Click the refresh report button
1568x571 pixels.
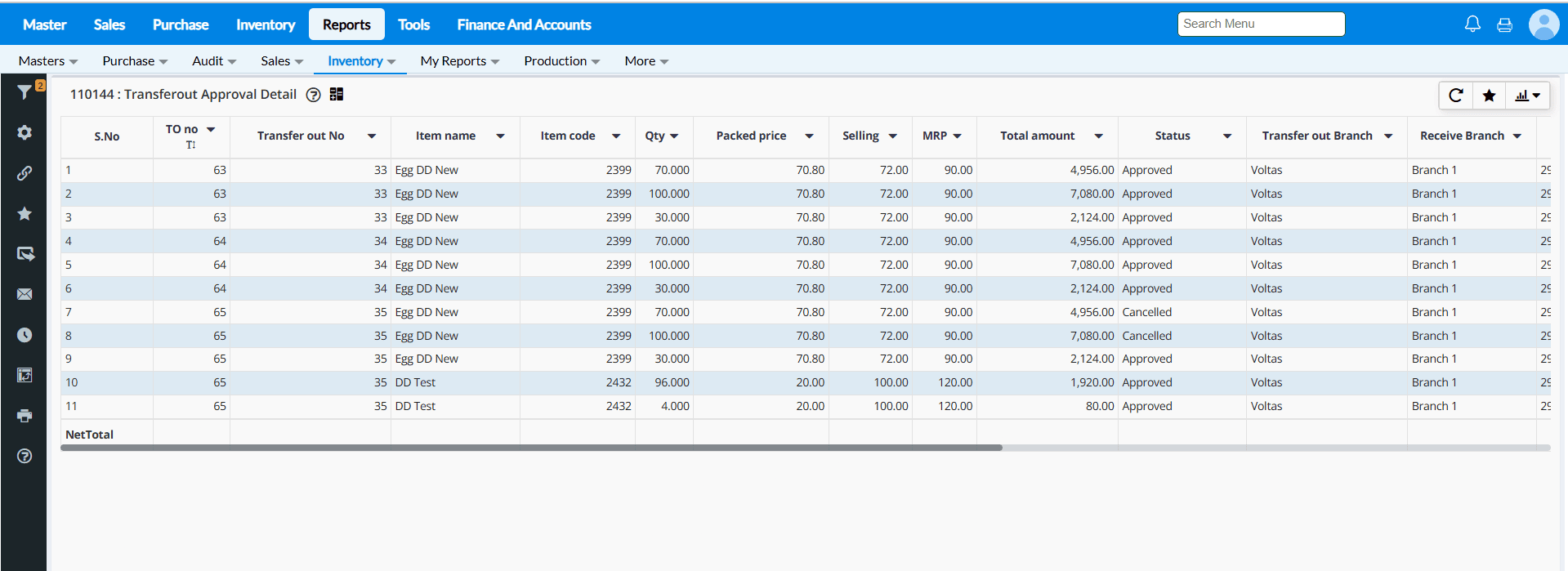(1455, 96)
